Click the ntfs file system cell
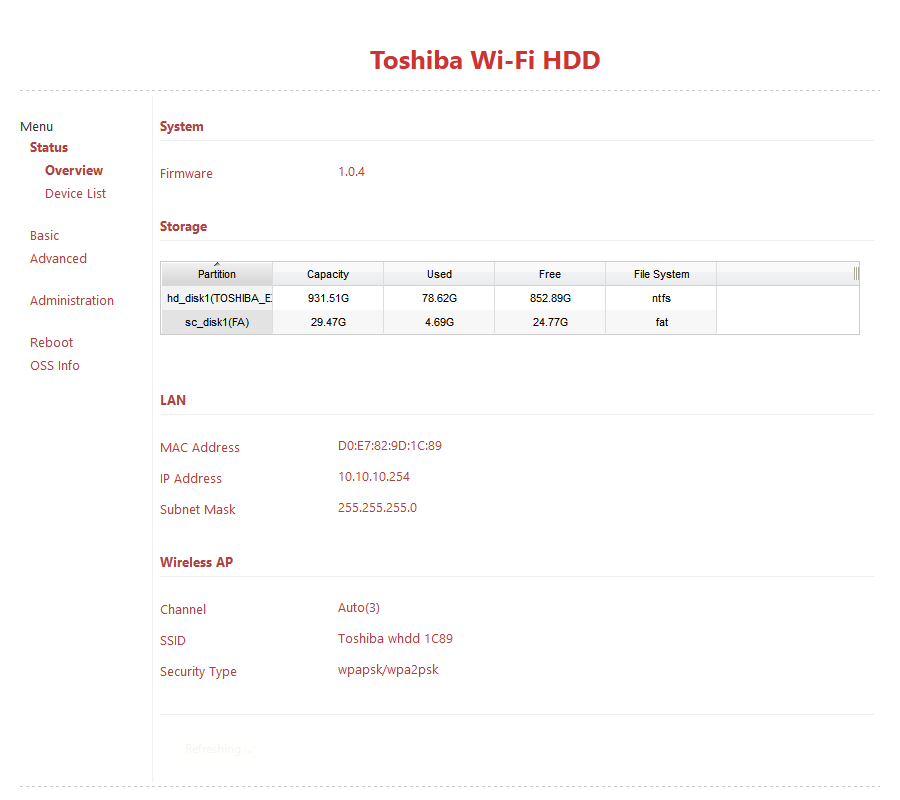This screenshot has width=900, height=800. pyautogui.click(x=661, y=298)
